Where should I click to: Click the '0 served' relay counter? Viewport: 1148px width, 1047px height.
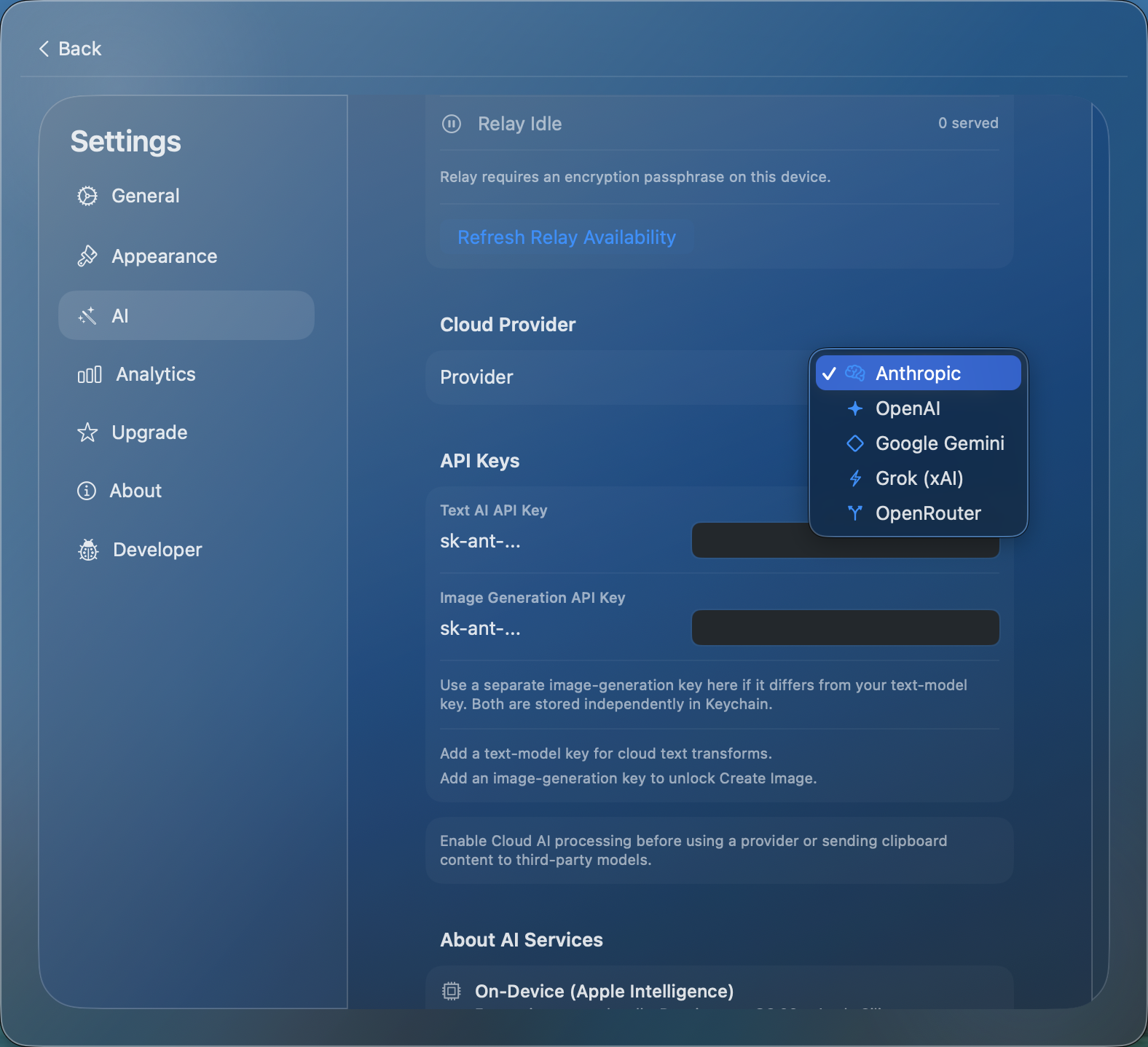pyautogui.click(x=968, y=123)
